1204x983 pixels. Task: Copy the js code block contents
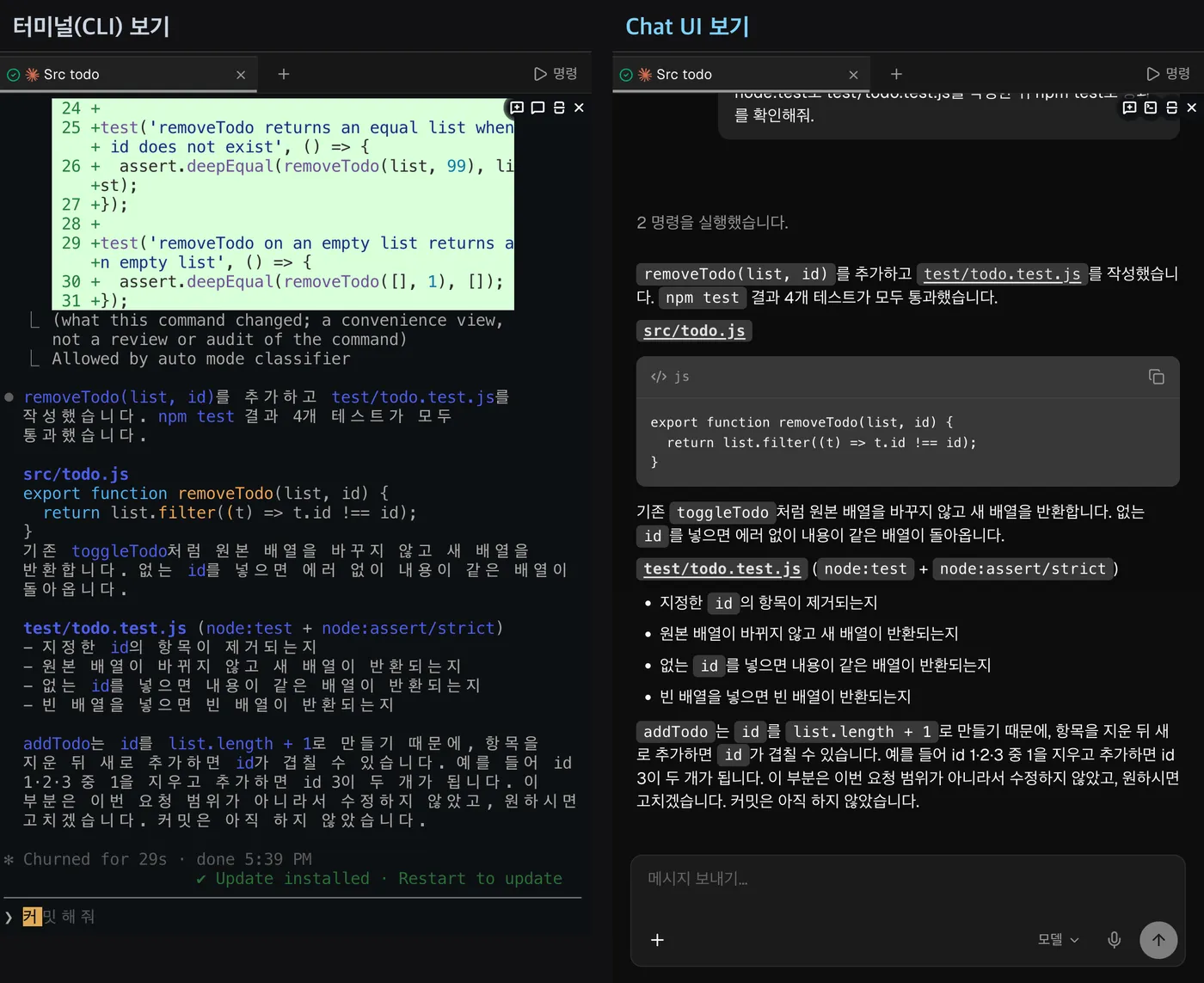pyautogui.click(x=1156, y=377)
